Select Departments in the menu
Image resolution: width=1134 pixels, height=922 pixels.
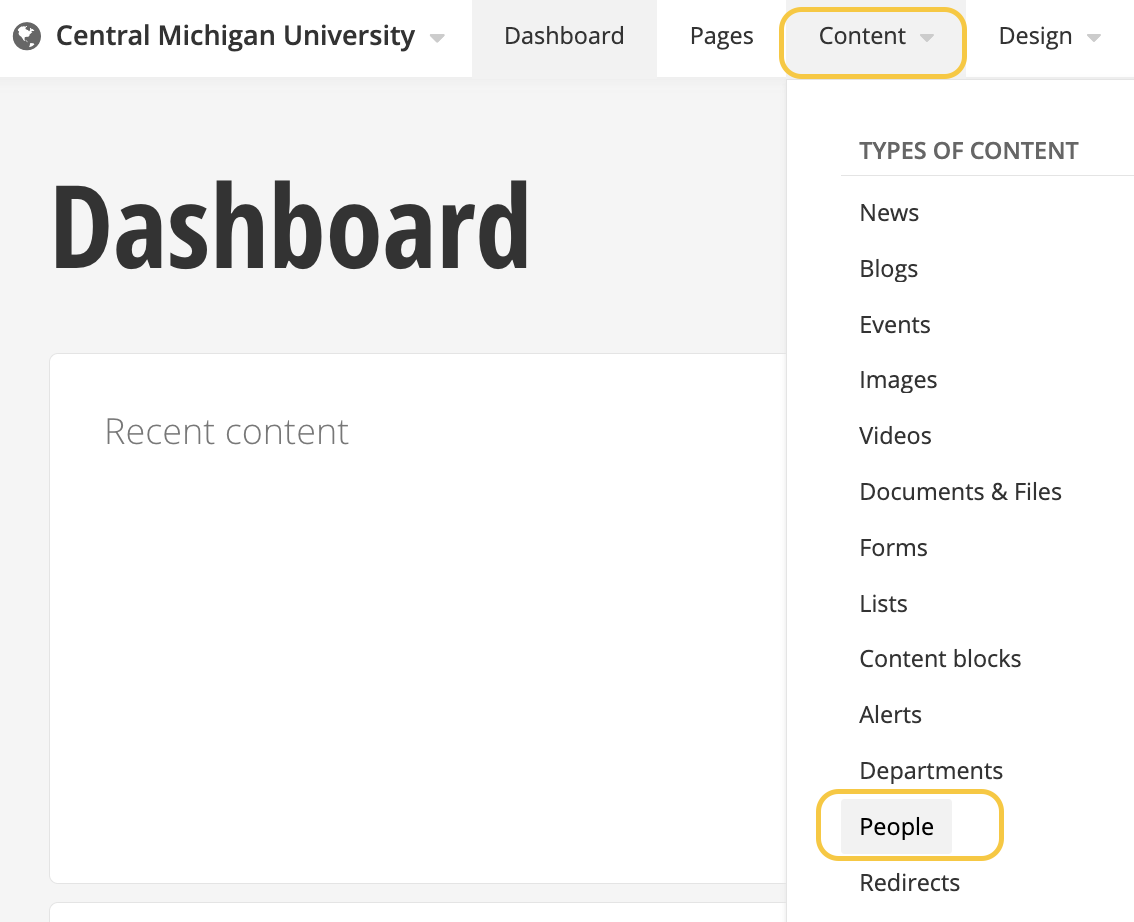point(931,770)
